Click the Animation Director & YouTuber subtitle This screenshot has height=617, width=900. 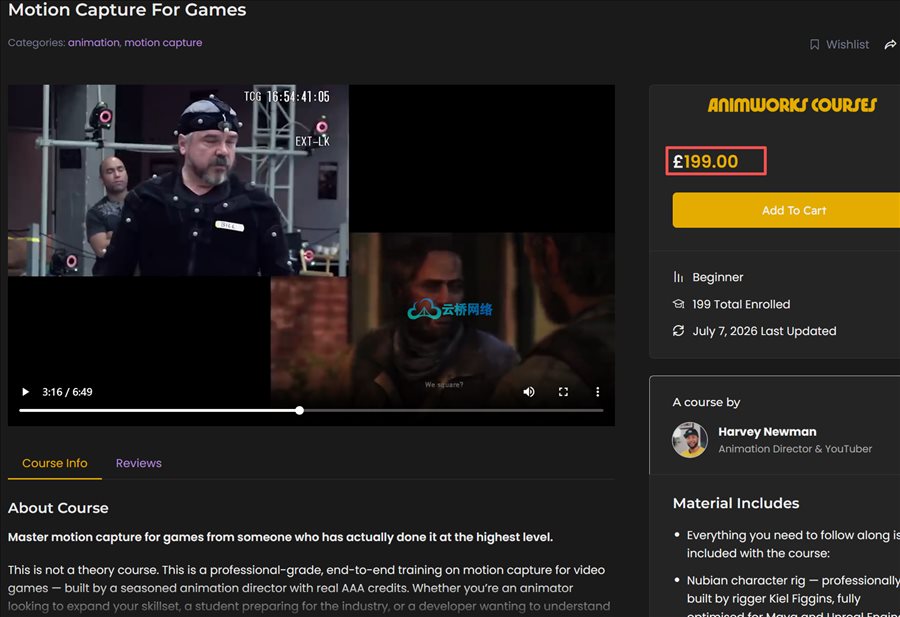tap(795, 449)
